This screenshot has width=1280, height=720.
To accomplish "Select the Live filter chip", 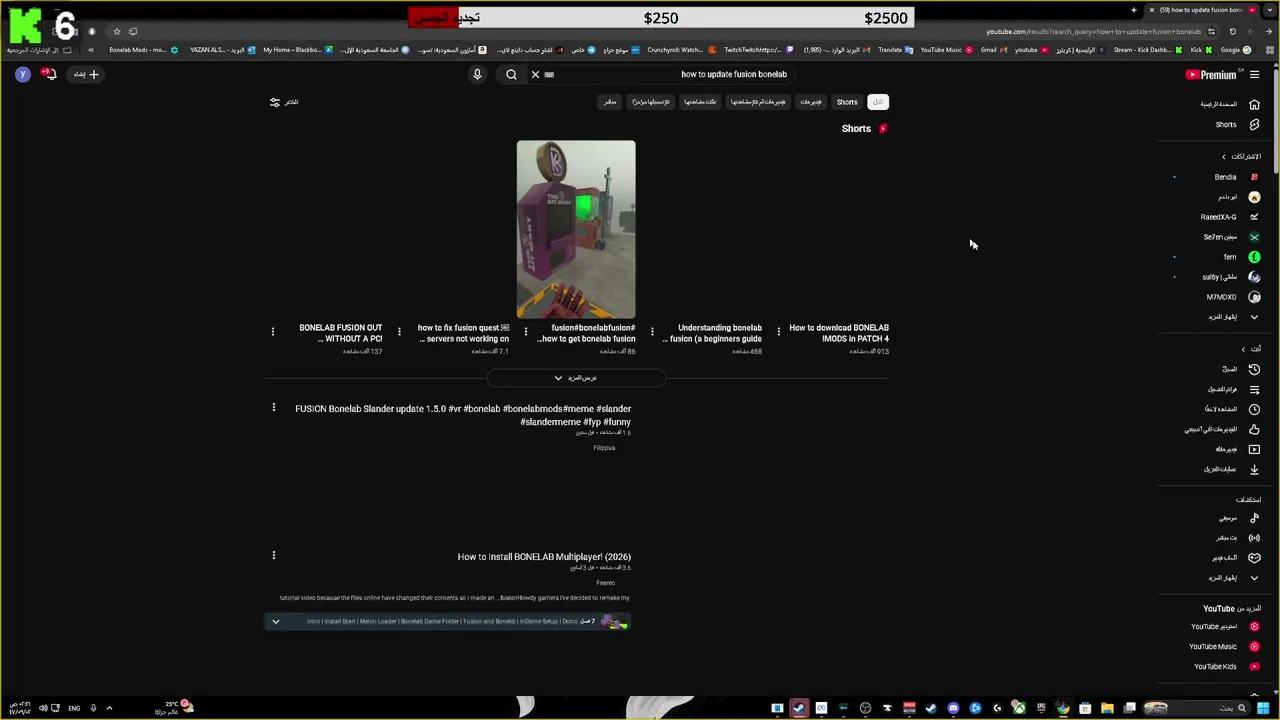I will click(610, 102).
